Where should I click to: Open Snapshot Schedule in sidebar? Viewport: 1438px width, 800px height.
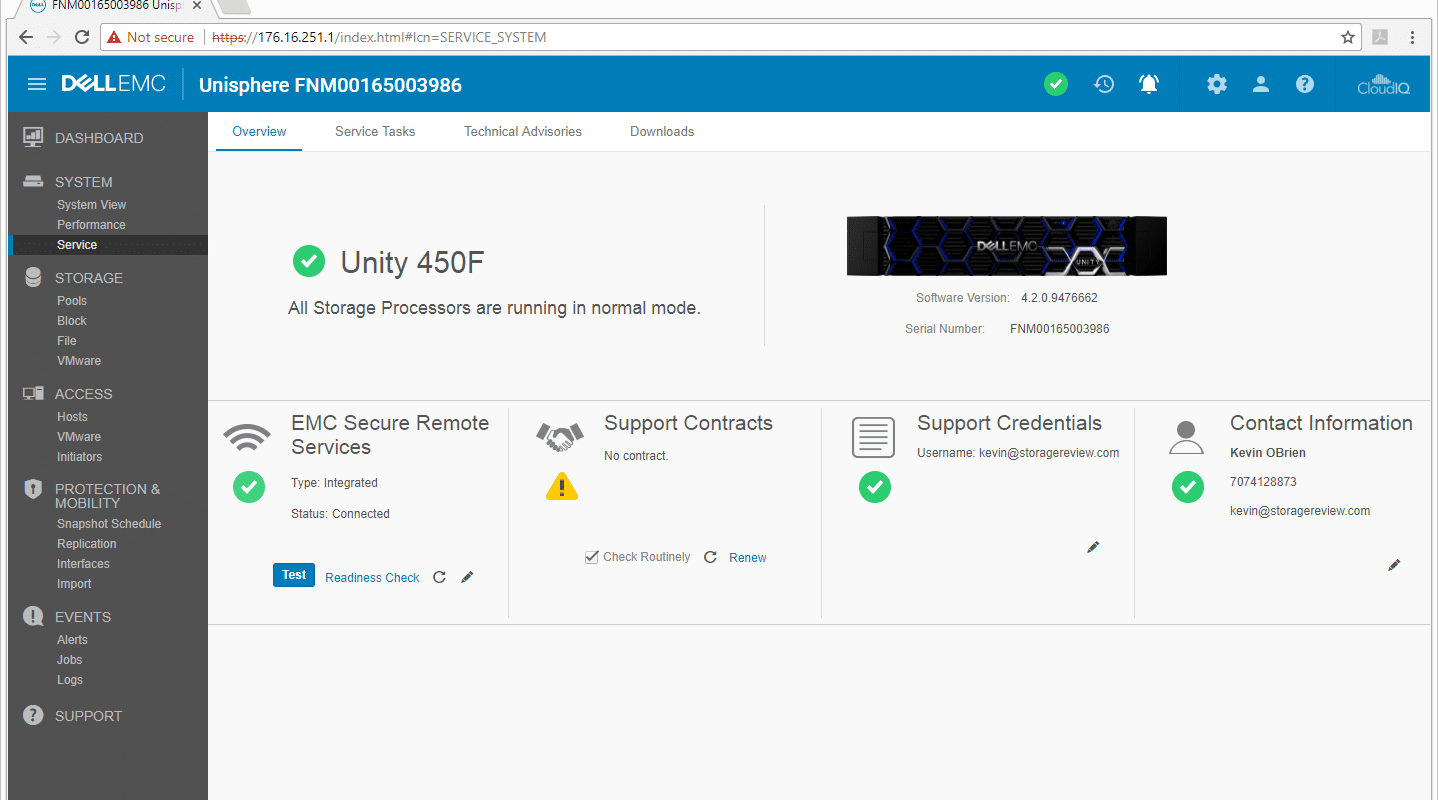click(x=109, y=524)
